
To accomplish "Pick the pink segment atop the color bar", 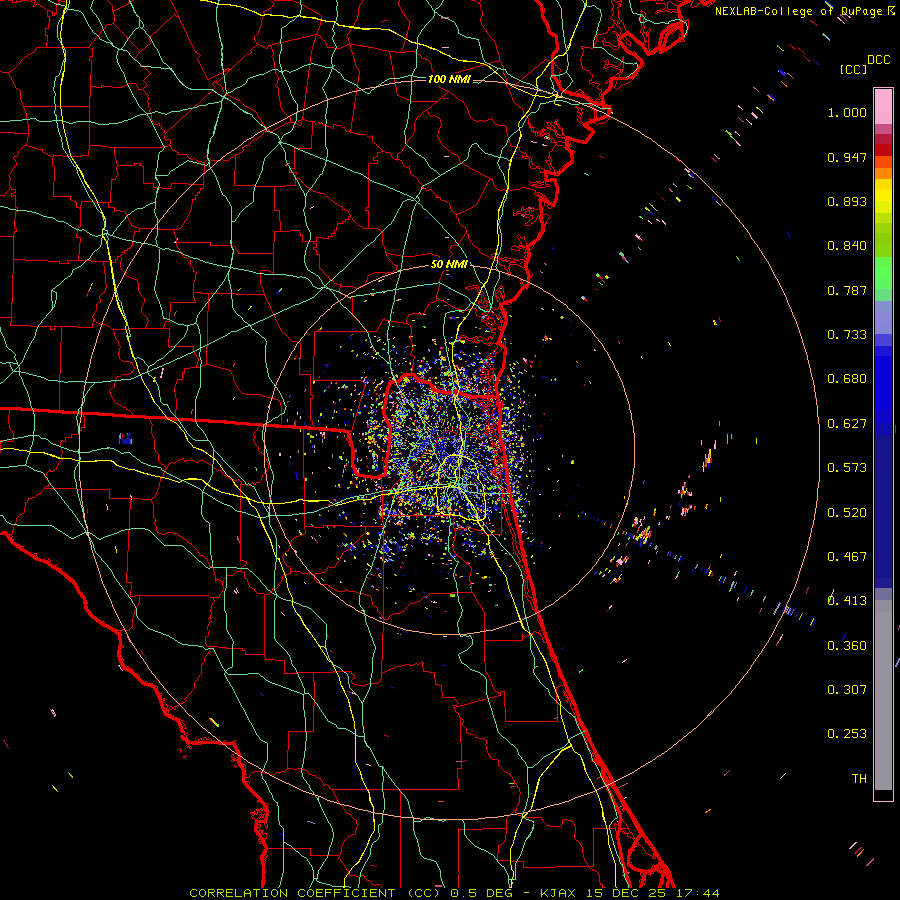I will (x=883, y=106).
